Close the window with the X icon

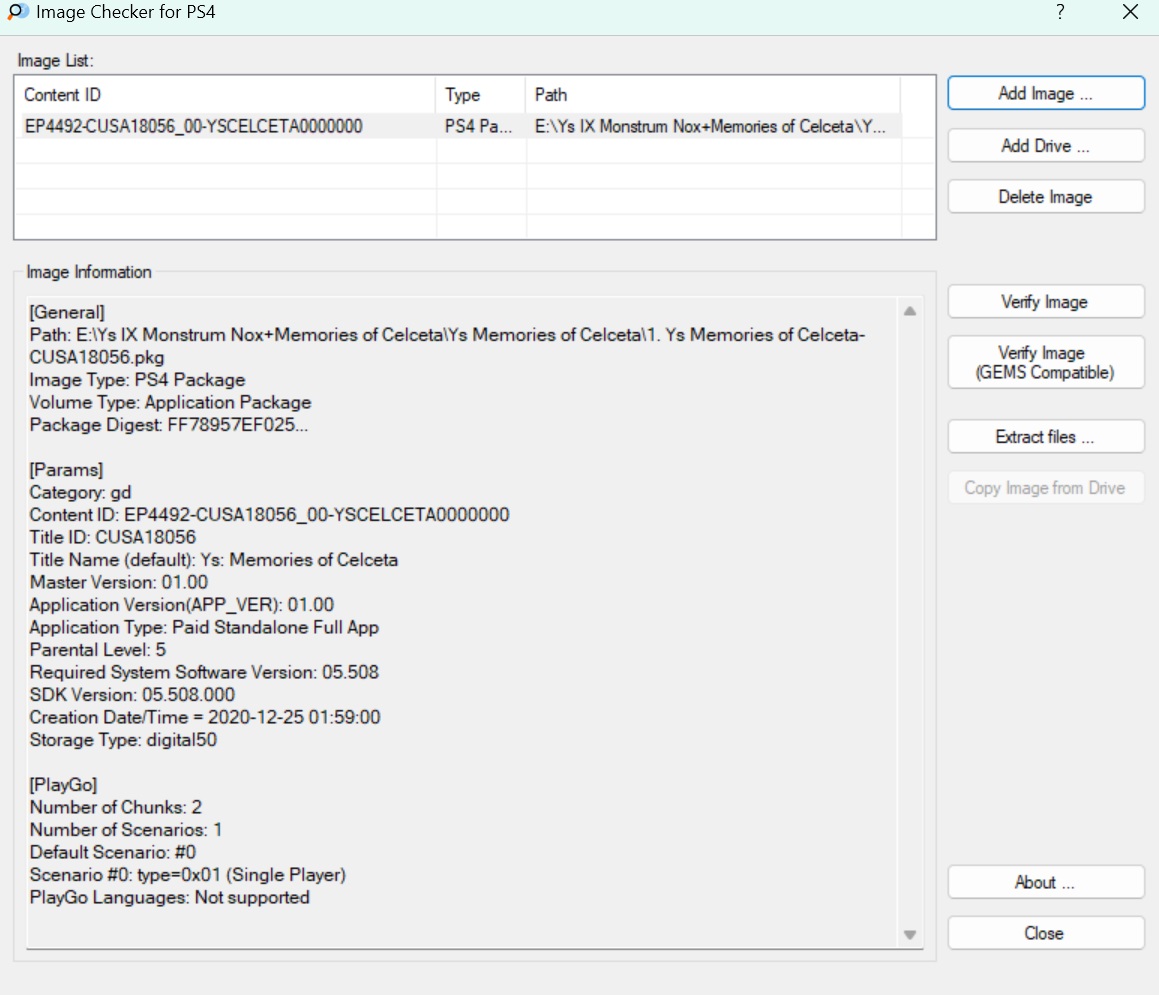click(1130, 13)
